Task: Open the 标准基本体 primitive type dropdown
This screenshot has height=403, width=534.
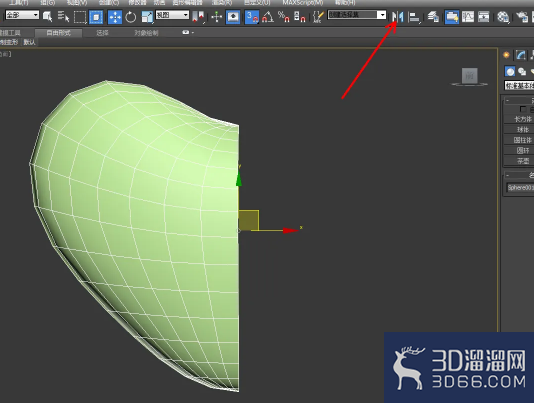Action: pyautogui.click(x=519, y=85)
